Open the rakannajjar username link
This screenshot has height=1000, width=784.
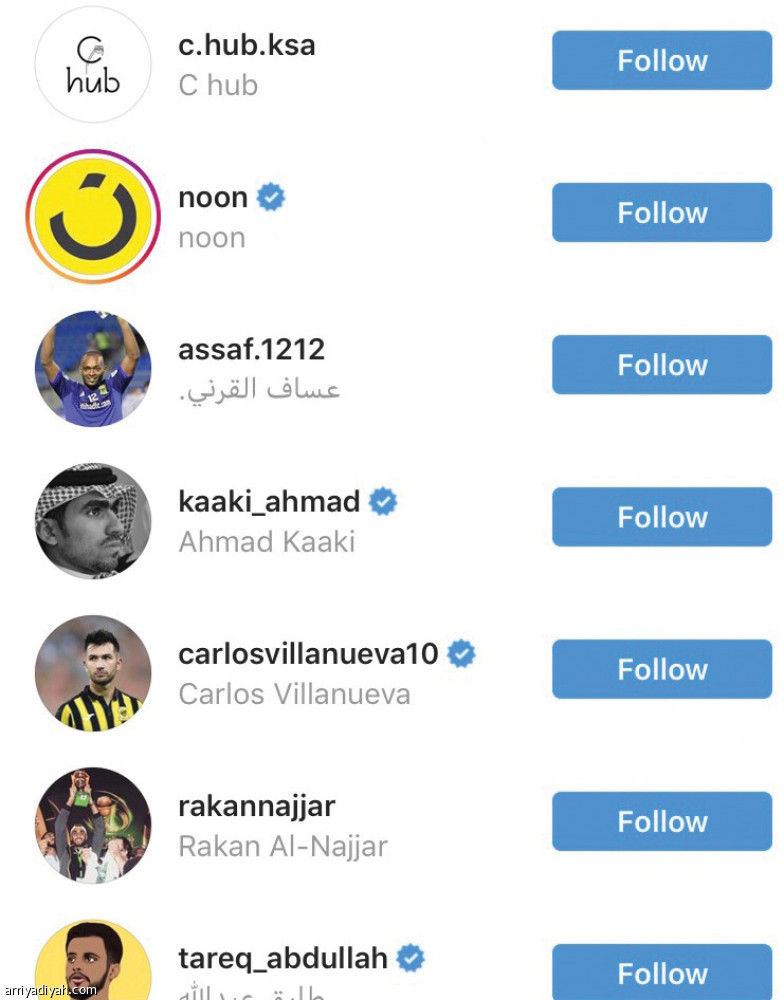coord(256,806)
